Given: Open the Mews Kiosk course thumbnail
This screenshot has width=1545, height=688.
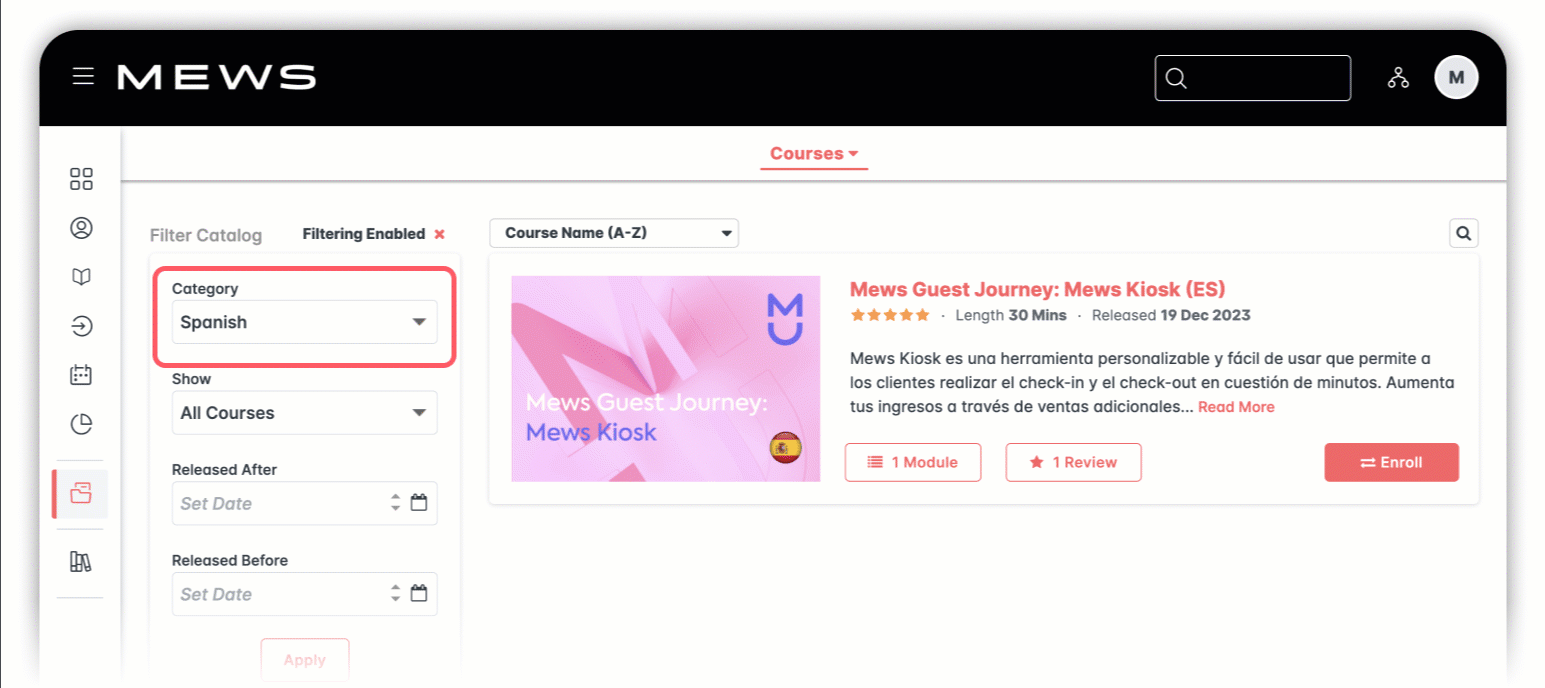Looking at the screenshot, I should coord(665,378).
